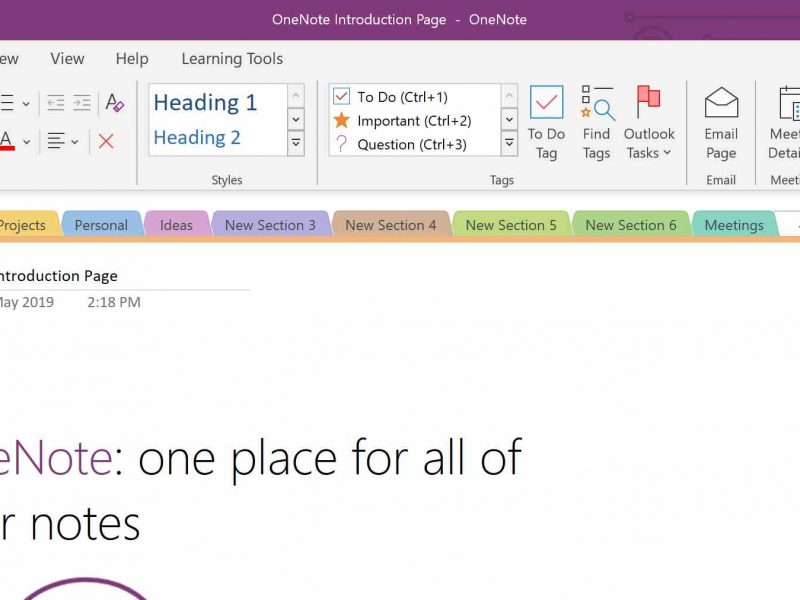The image size is (800, 600).
Task: Click the Email Page envelope icon
Action: 721,103
